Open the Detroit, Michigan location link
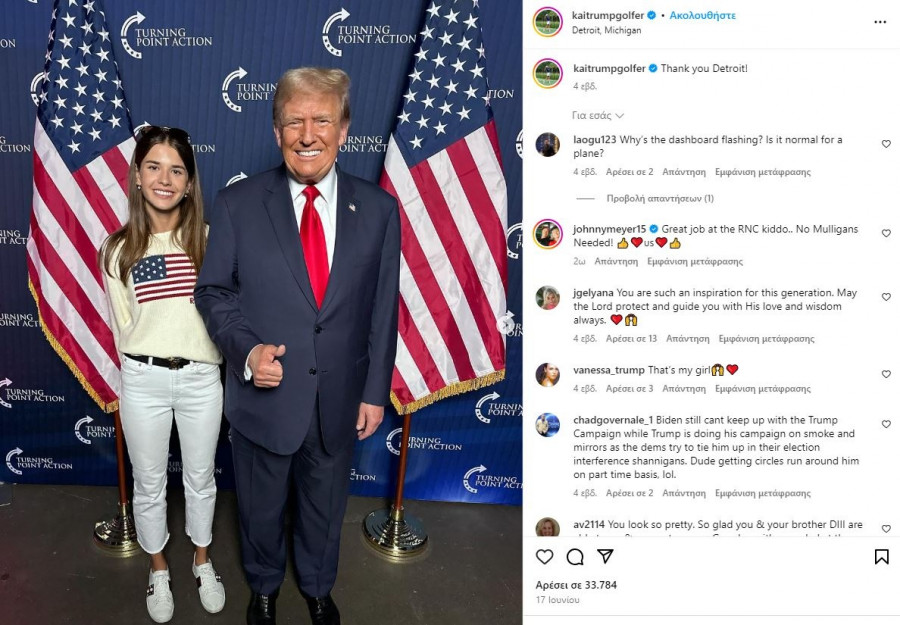 point(606,30)
